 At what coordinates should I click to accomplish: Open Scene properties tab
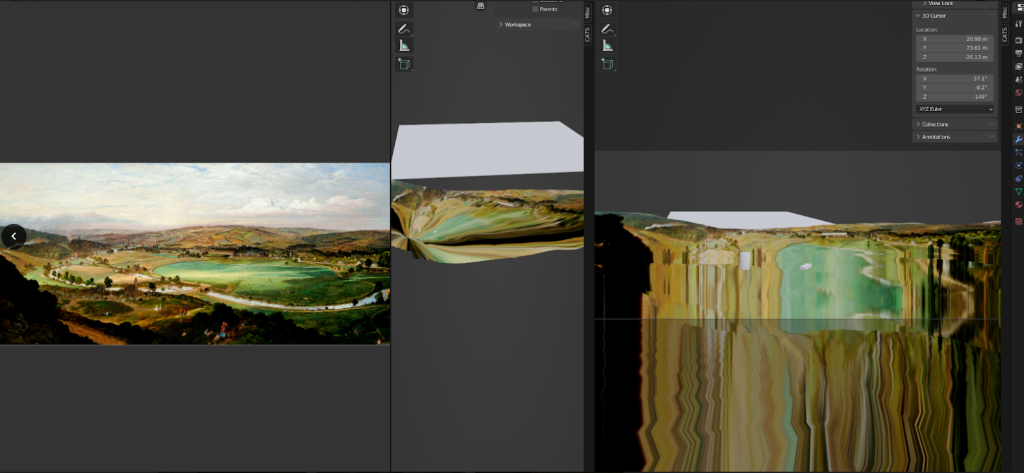[x=1018, y=80]
